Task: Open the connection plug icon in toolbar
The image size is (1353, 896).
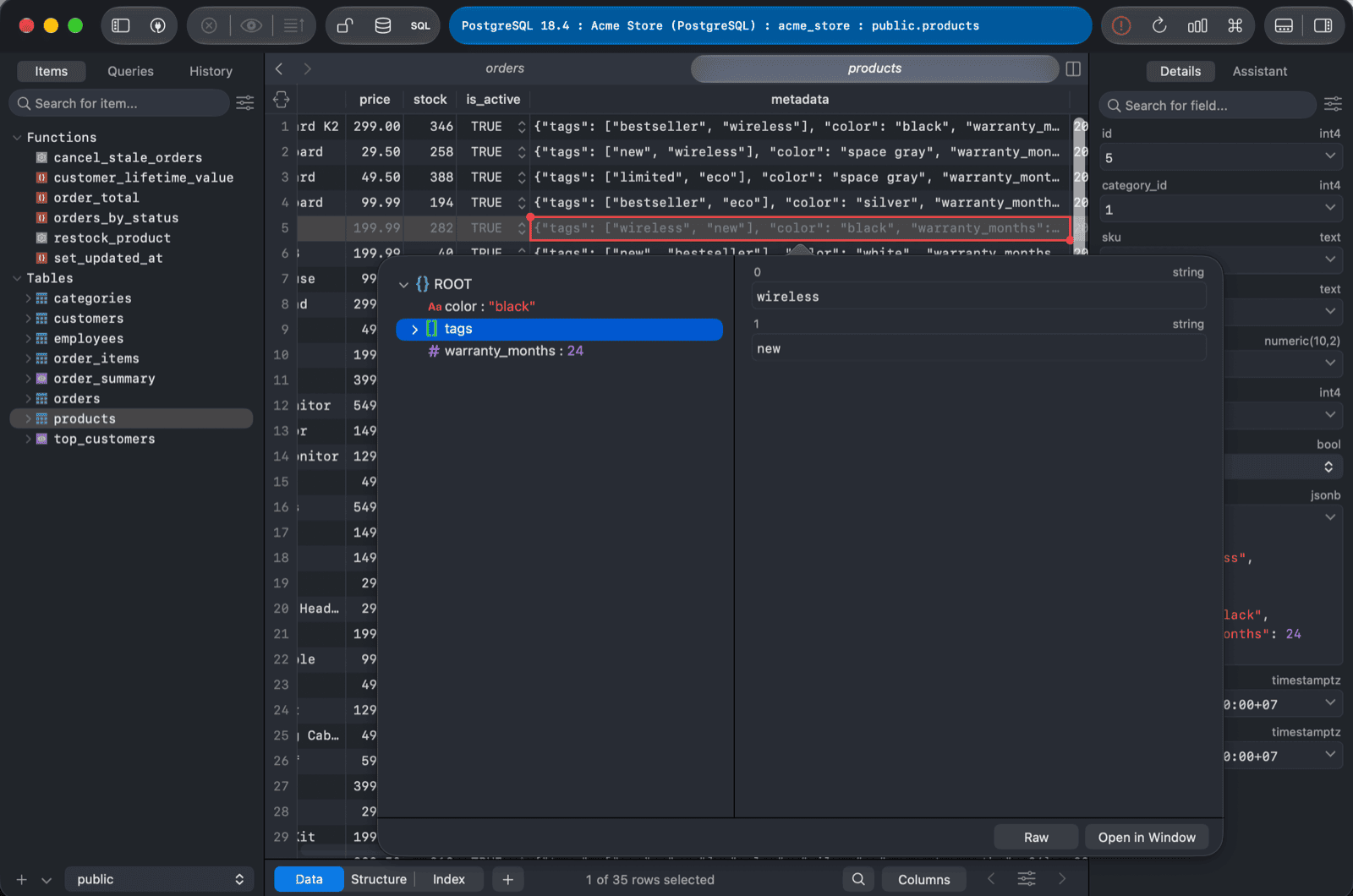Action: [157, 25]
